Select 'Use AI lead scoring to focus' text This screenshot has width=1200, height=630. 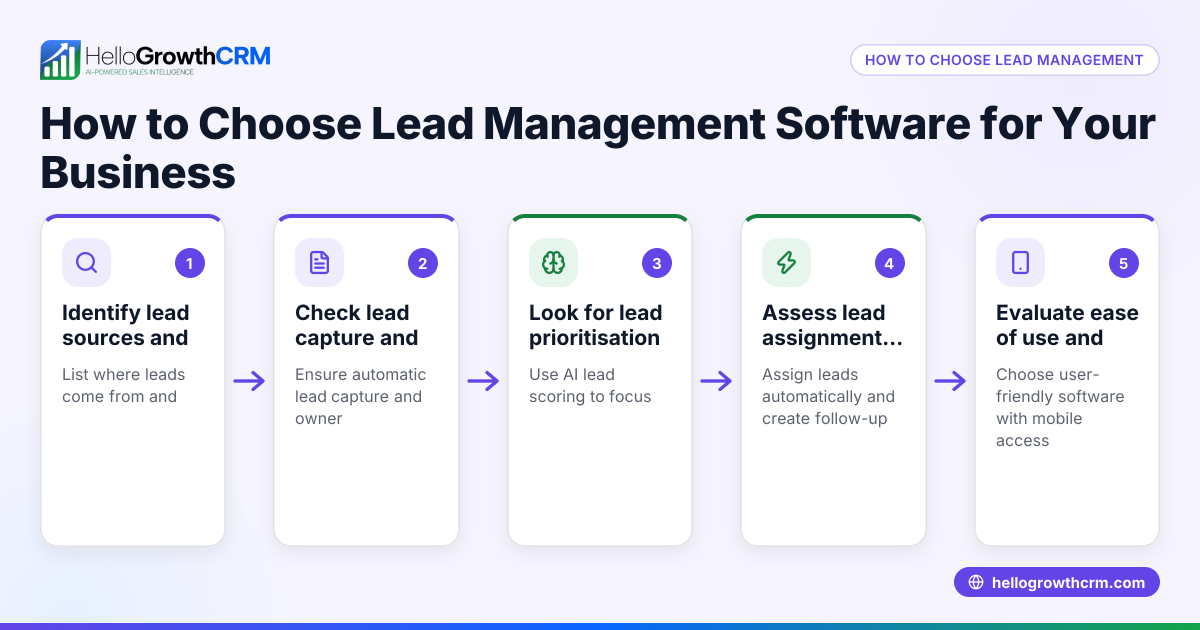pos(590,385)
